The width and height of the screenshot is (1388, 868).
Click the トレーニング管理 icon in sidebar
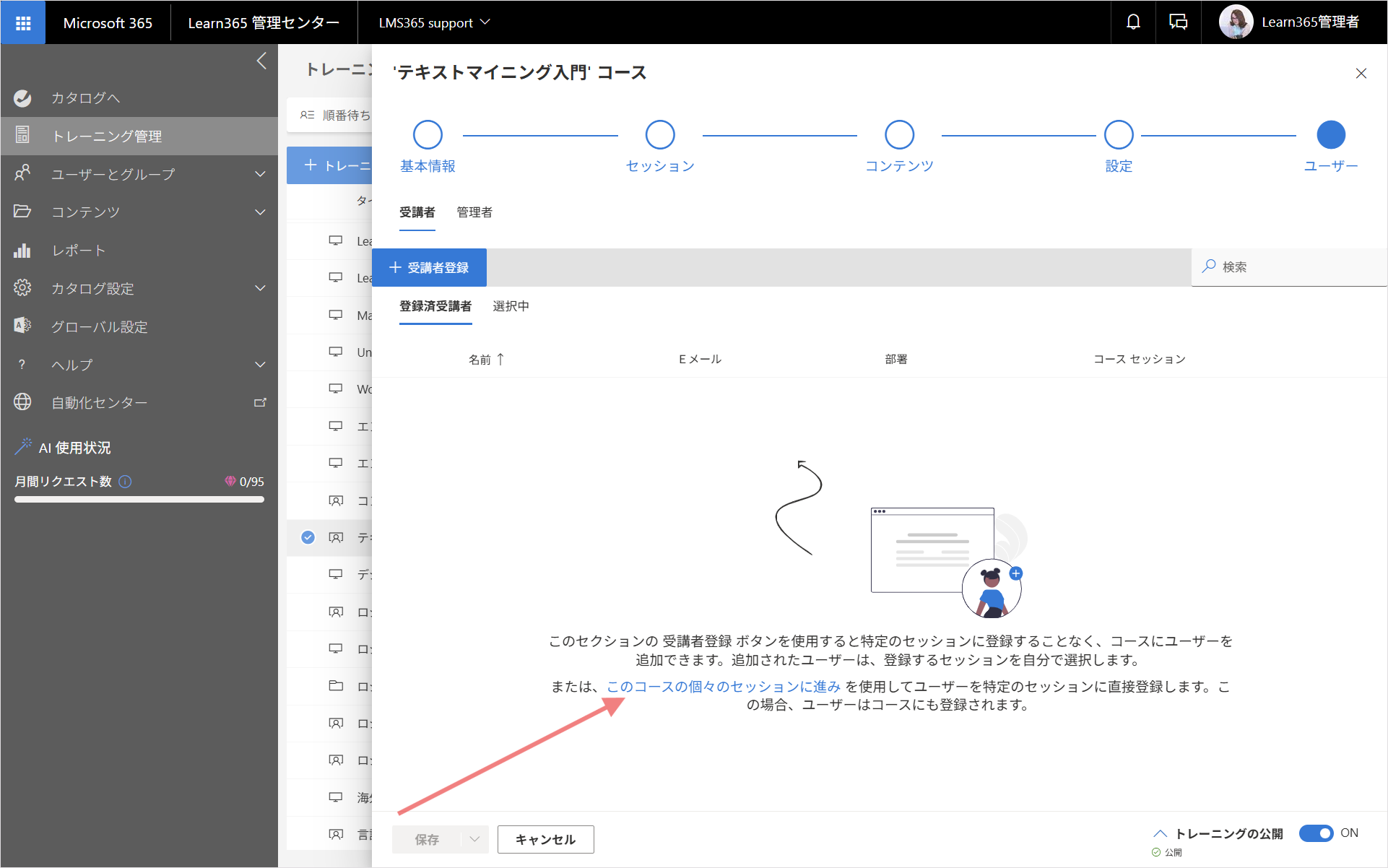[x=22, y=135]
